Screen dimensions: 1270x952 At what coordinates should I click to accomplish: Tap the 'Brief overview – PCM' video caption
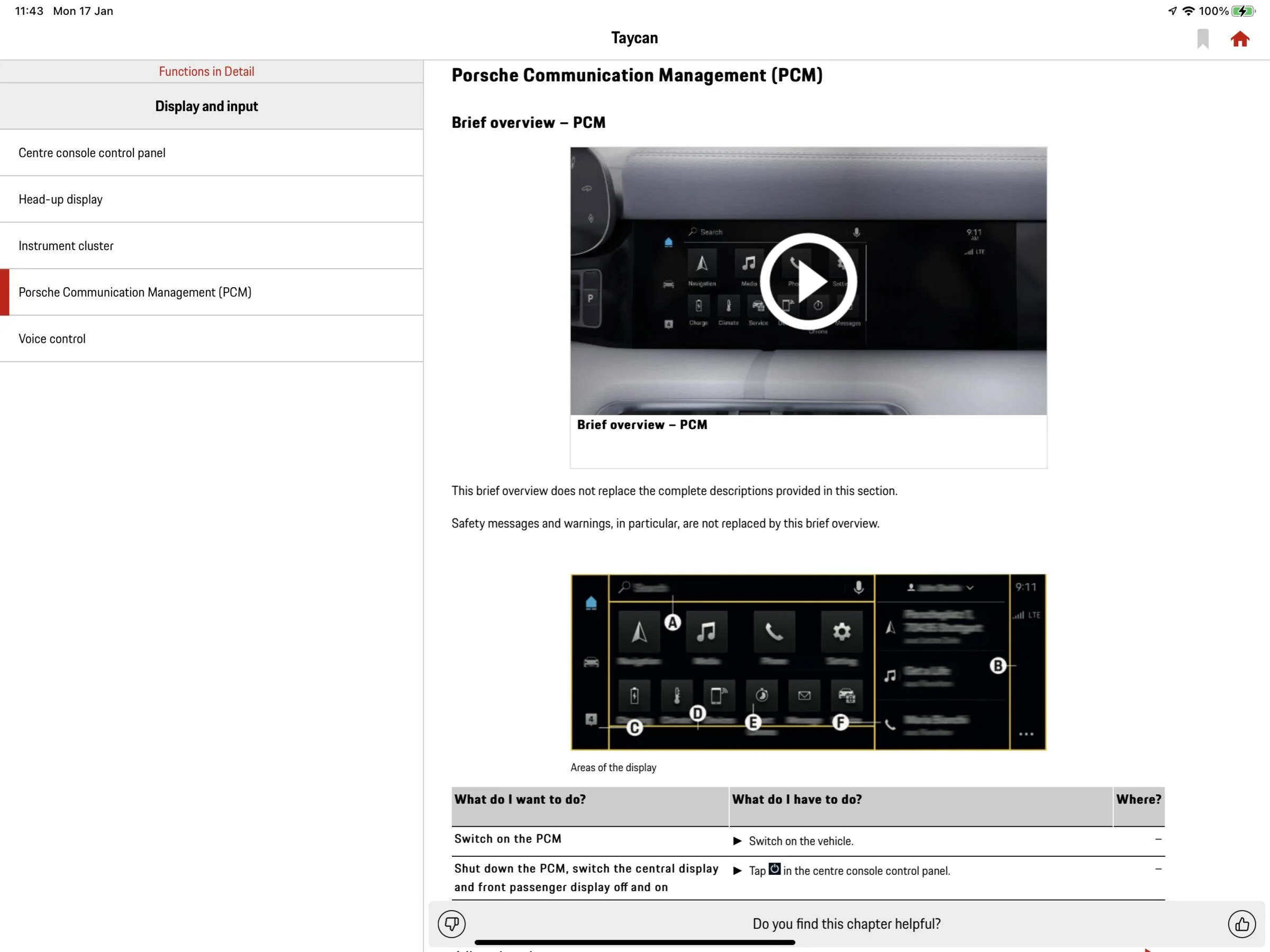pyautogui.click(x=642, y=425)
